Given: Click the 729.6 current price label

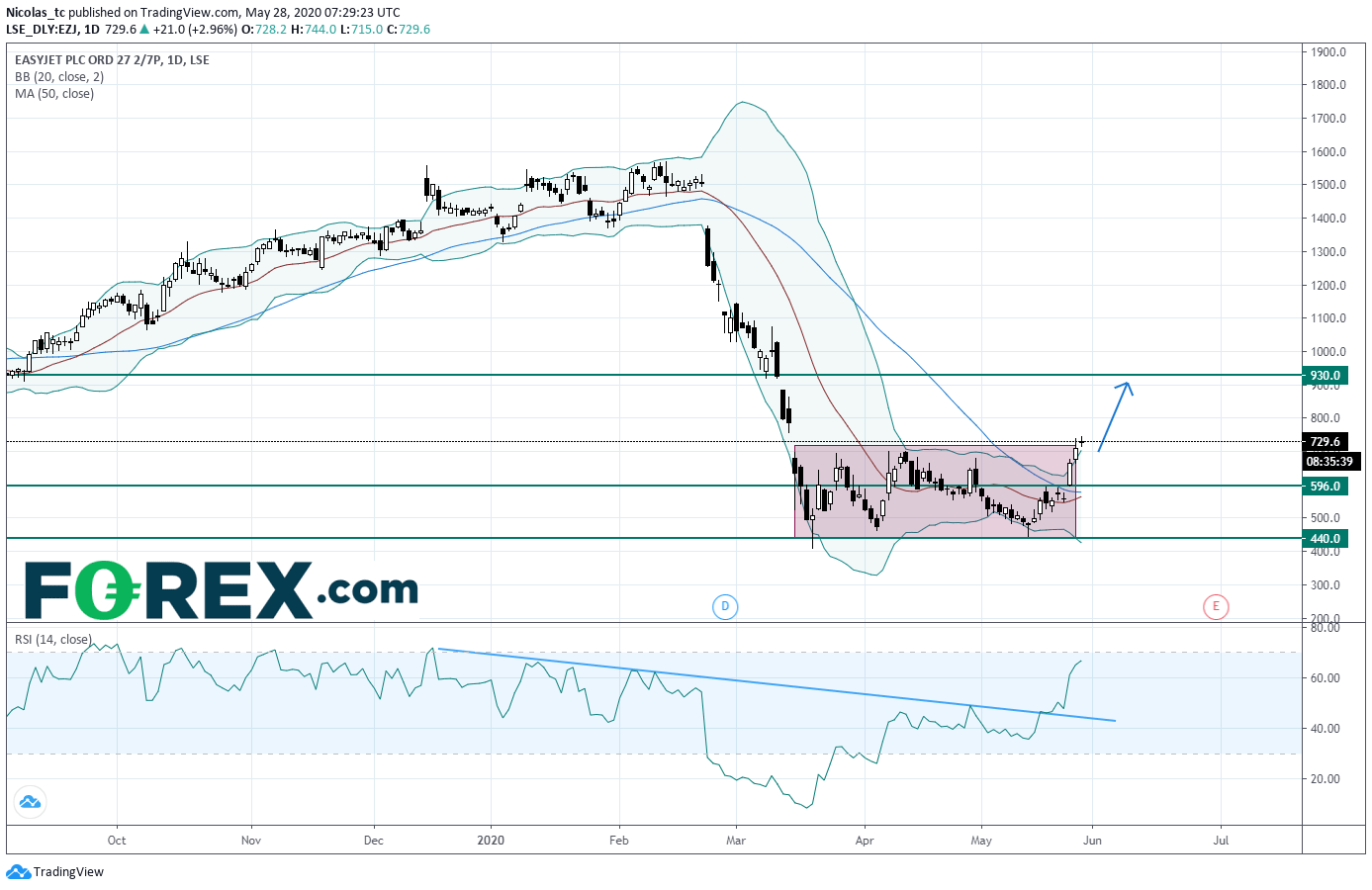Looking at the screenshot, I should (x=1326, y=442).
